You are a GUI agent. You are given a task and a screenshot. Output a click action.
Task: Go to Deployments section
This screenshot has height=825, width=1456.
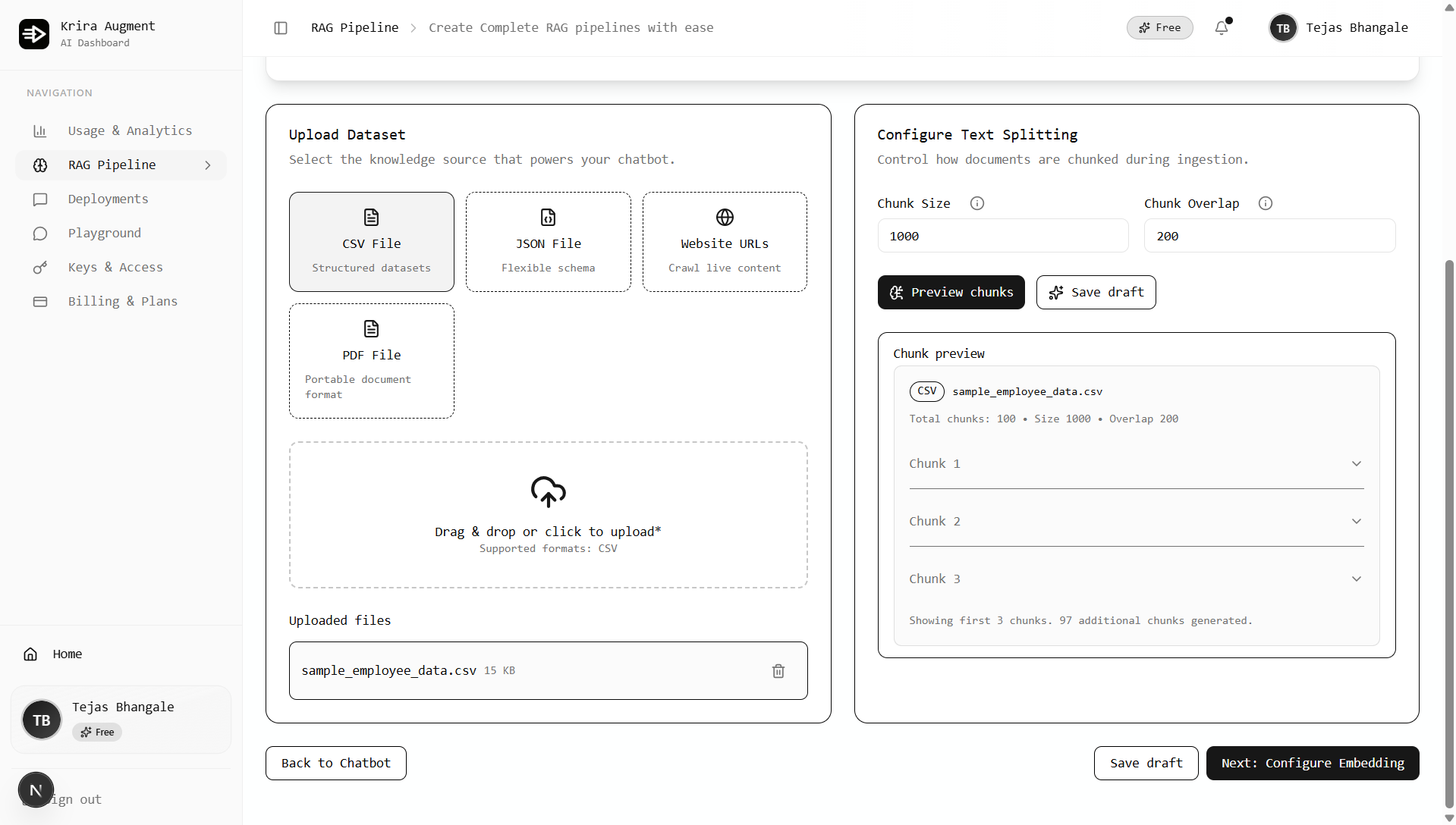click(121, 199)
